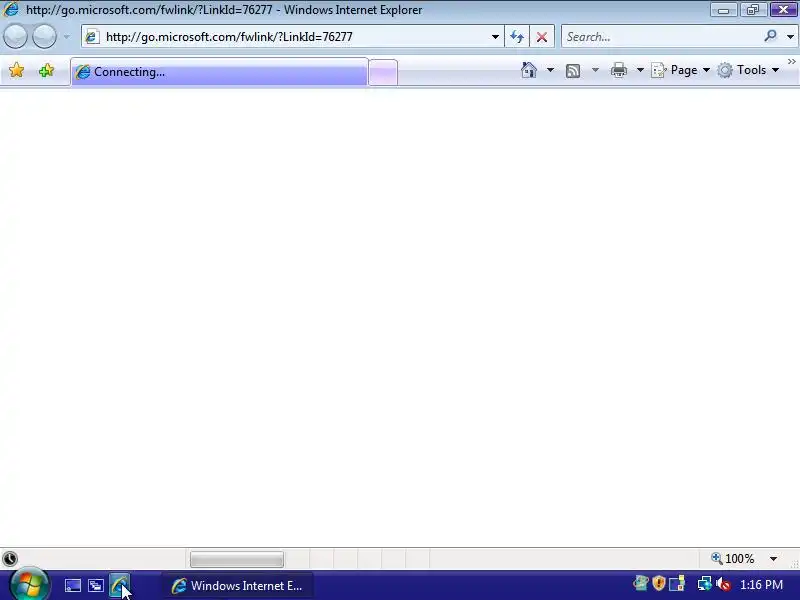This screenshot has height=600, width=800.
Task: Expand the Print dropdown arrow
Action: coord(640,70)
